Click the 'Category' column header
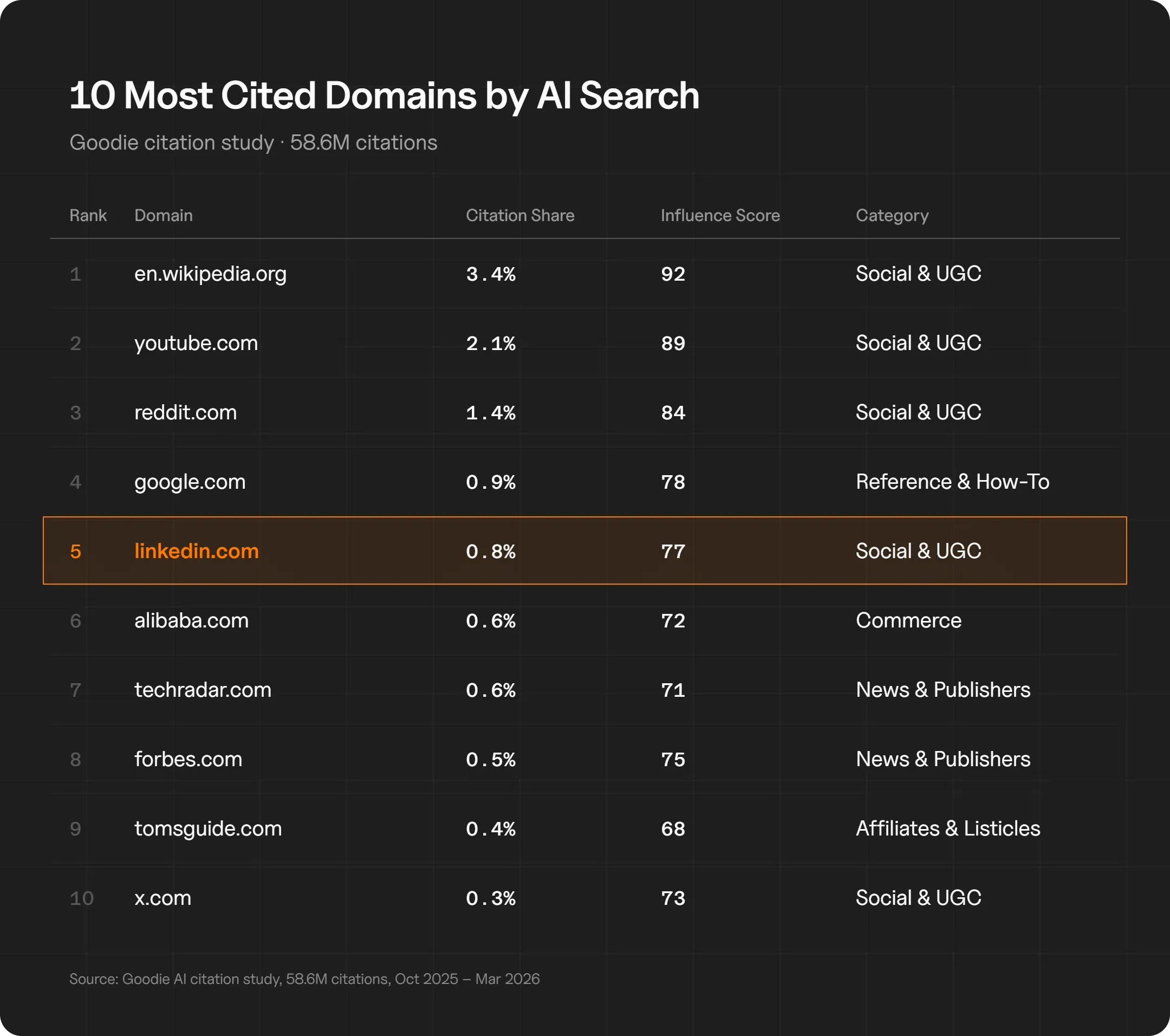The width and height of the screenshot is (1170, 1036). [x=892, y=216]
